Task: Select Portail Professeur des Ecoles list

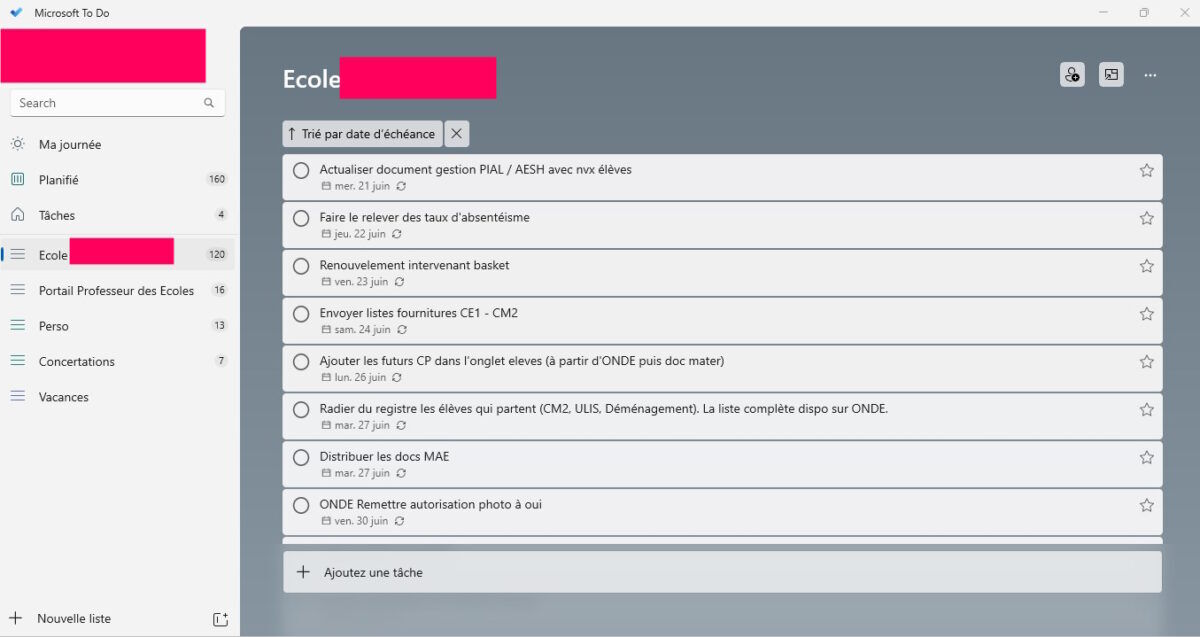Action: [118, 291]
